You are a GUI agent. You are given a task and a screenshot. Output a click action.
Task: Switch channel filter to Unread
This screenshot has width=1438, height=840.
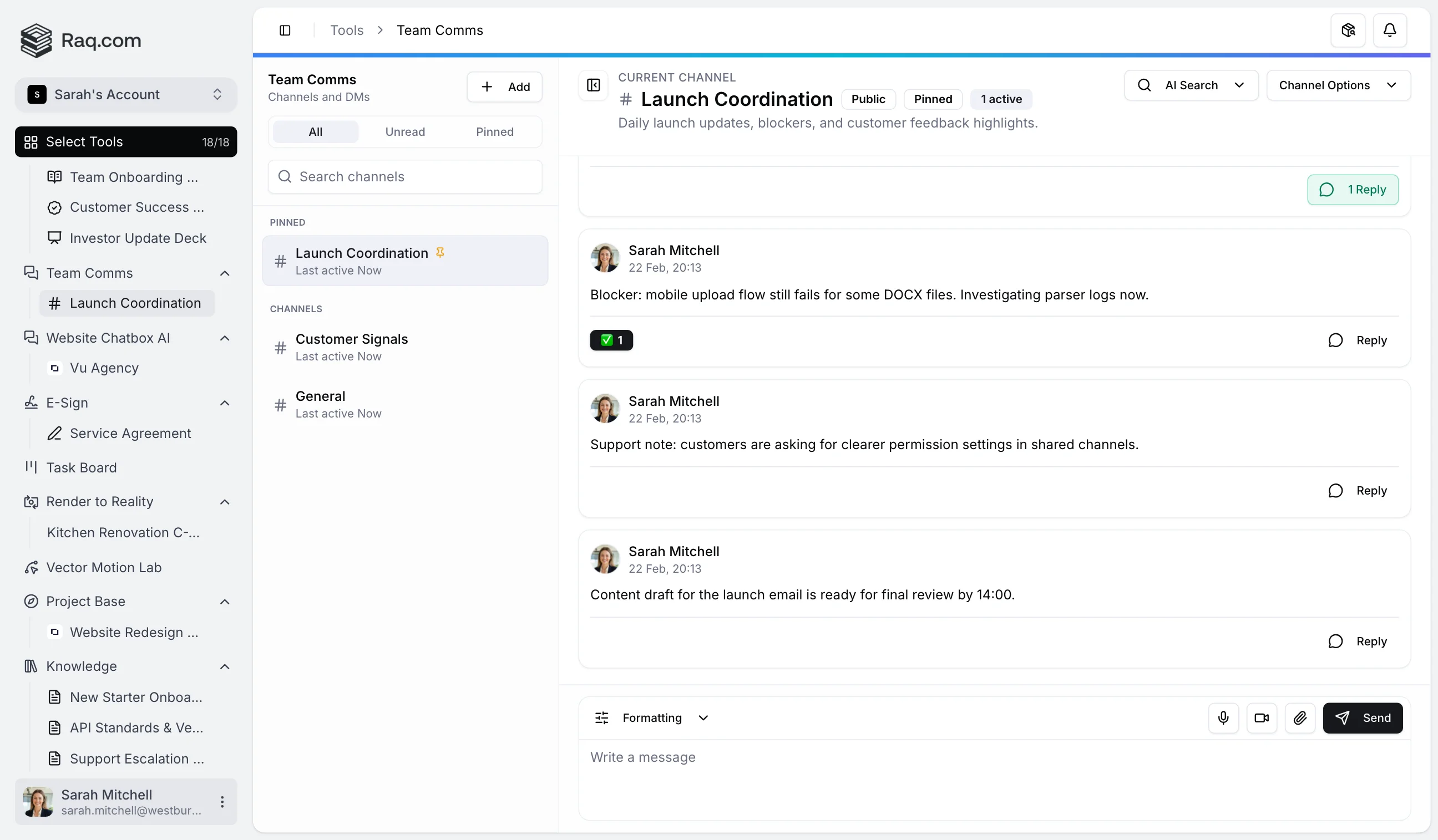(x=404, y=132)
